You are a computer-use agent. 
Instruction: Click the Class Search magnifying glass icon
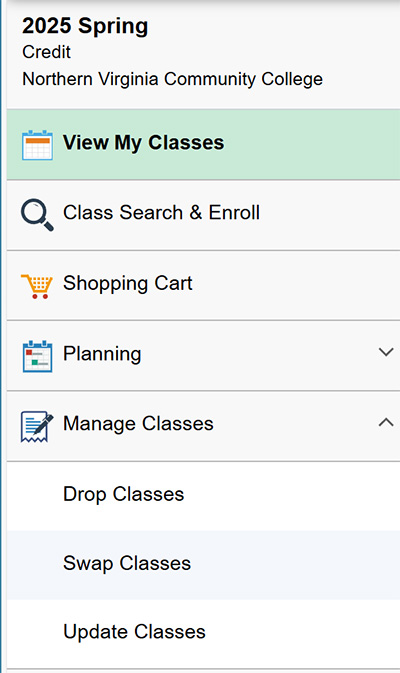click(37, 215)
